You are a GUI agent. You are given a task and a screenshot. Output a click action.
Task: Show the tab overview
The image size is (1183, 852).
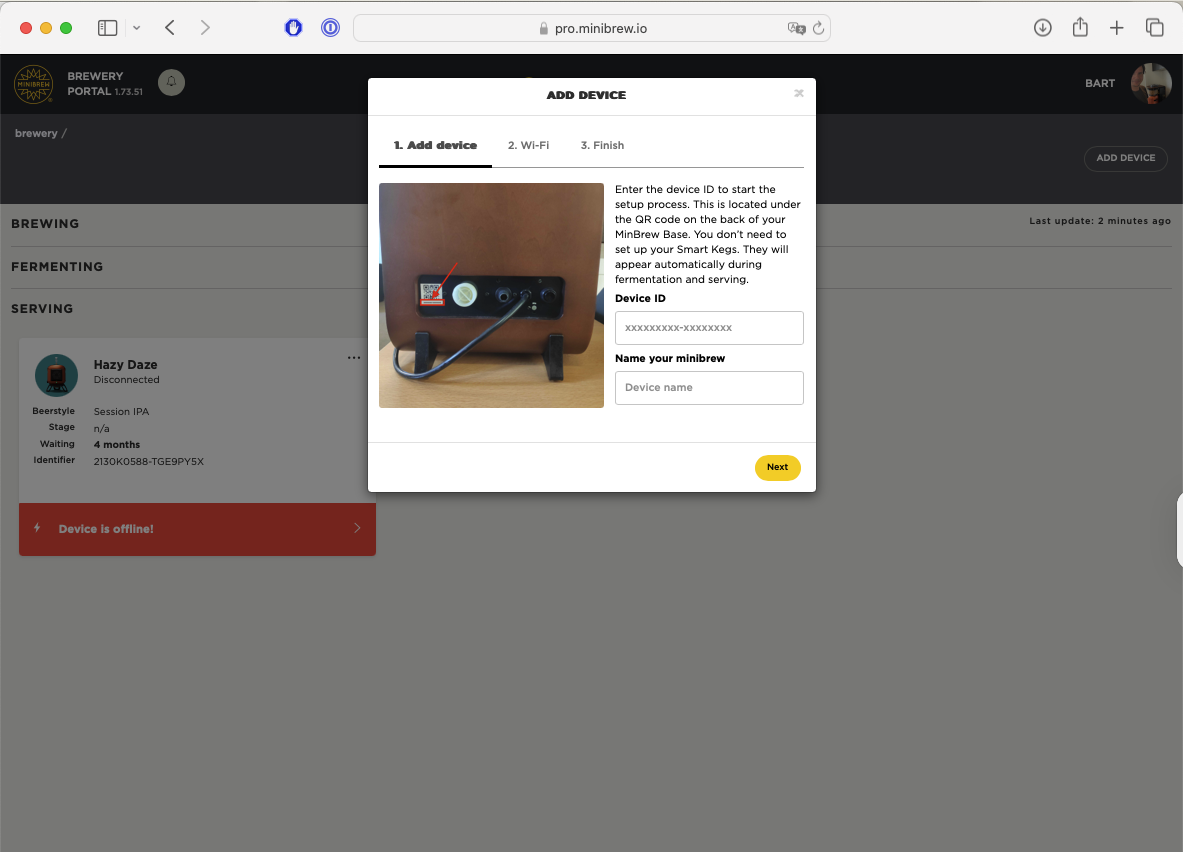point(1154,28)
